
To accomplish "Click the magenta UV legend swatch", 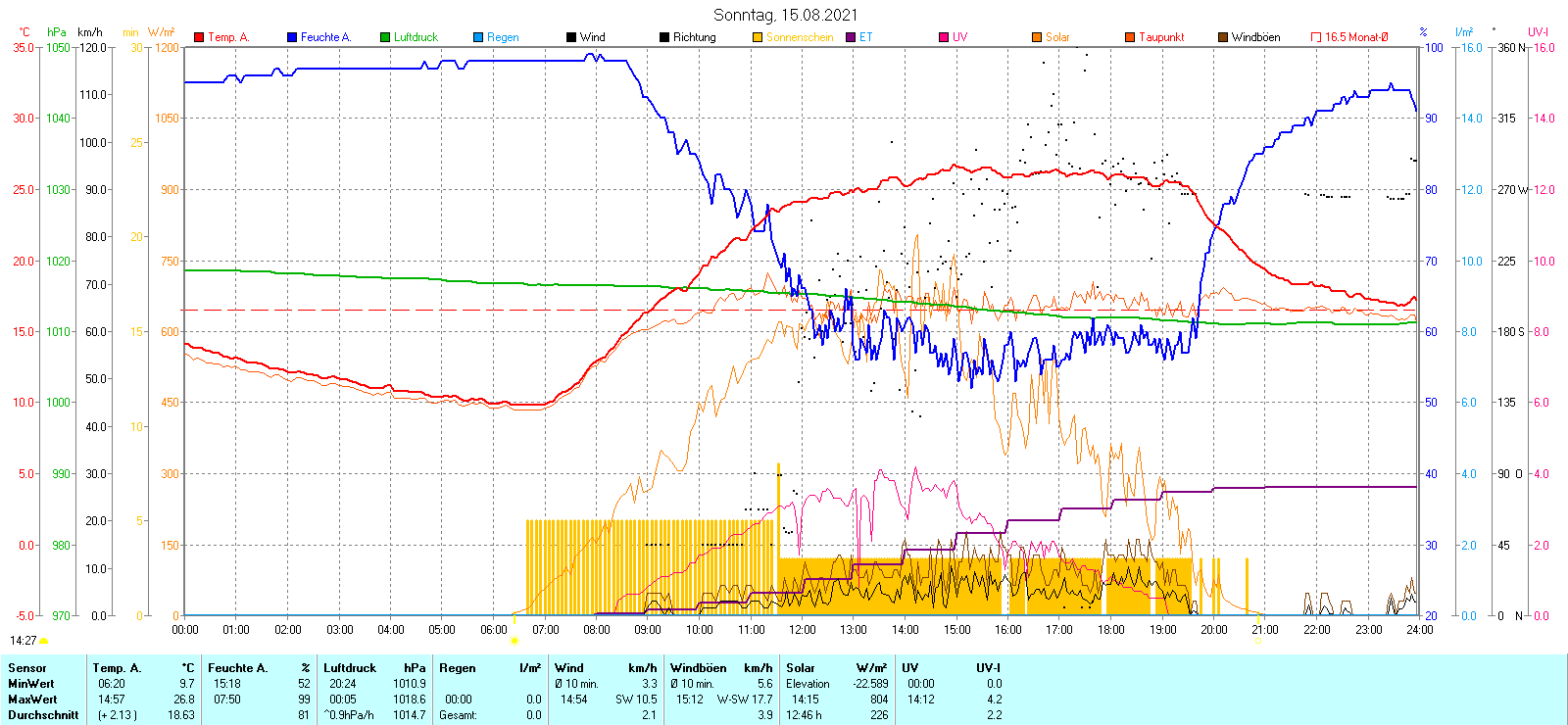I will (x=944, y=37).
